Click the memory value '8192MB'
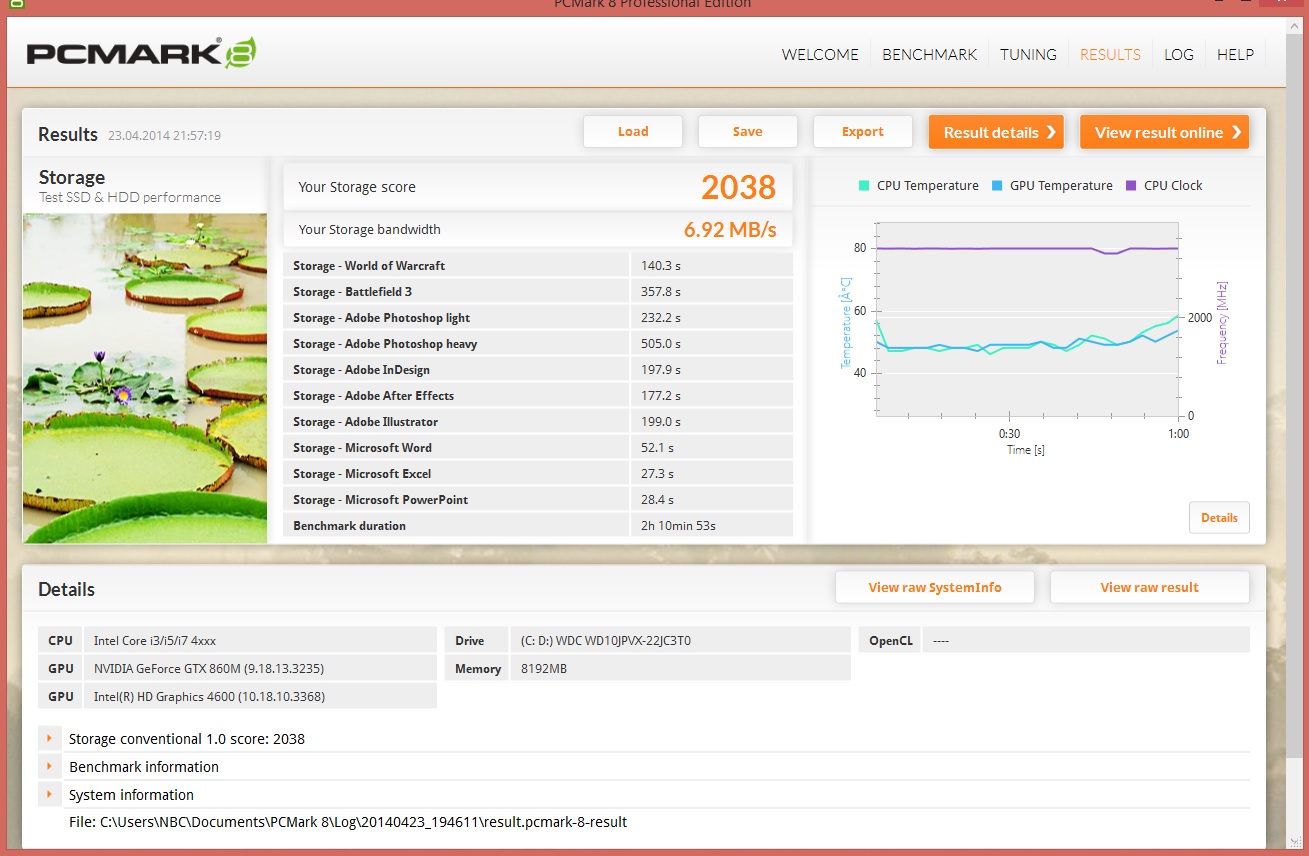This screenshot has width=1309, height=856. point(544,669)
